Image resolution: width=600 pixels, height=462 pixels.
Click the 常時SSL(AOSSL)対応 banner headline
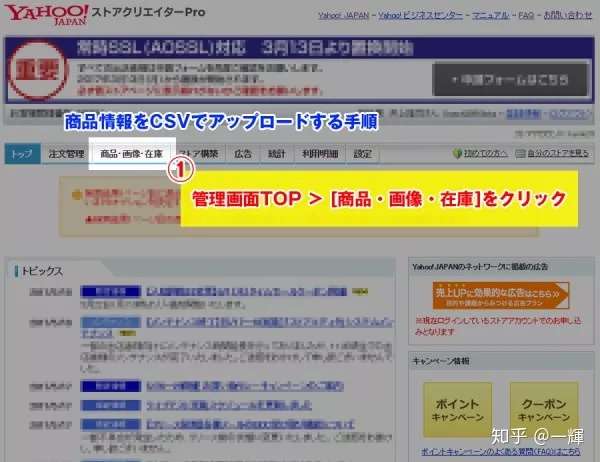pyautogui.click(x=245, y=49)
